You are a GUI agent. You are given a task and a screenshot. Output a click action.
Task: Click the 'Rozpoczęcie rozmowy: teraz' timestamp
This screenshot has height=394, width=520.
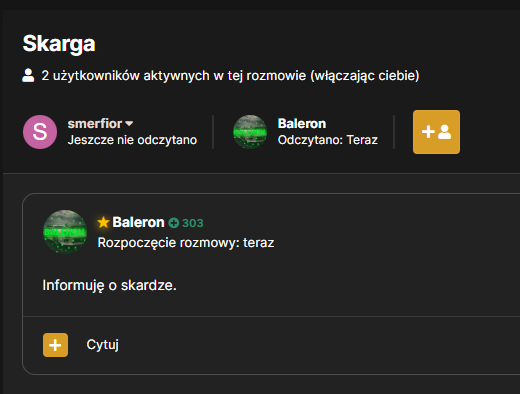point(186,243)
